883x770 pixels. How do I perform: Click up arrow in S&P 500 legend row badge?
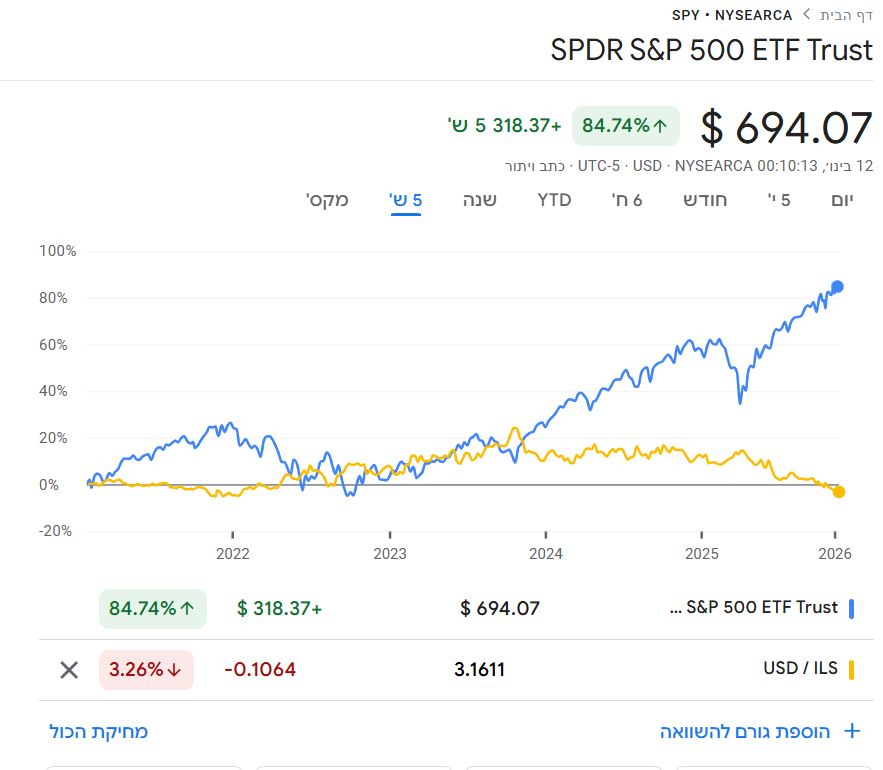point(187,608)
